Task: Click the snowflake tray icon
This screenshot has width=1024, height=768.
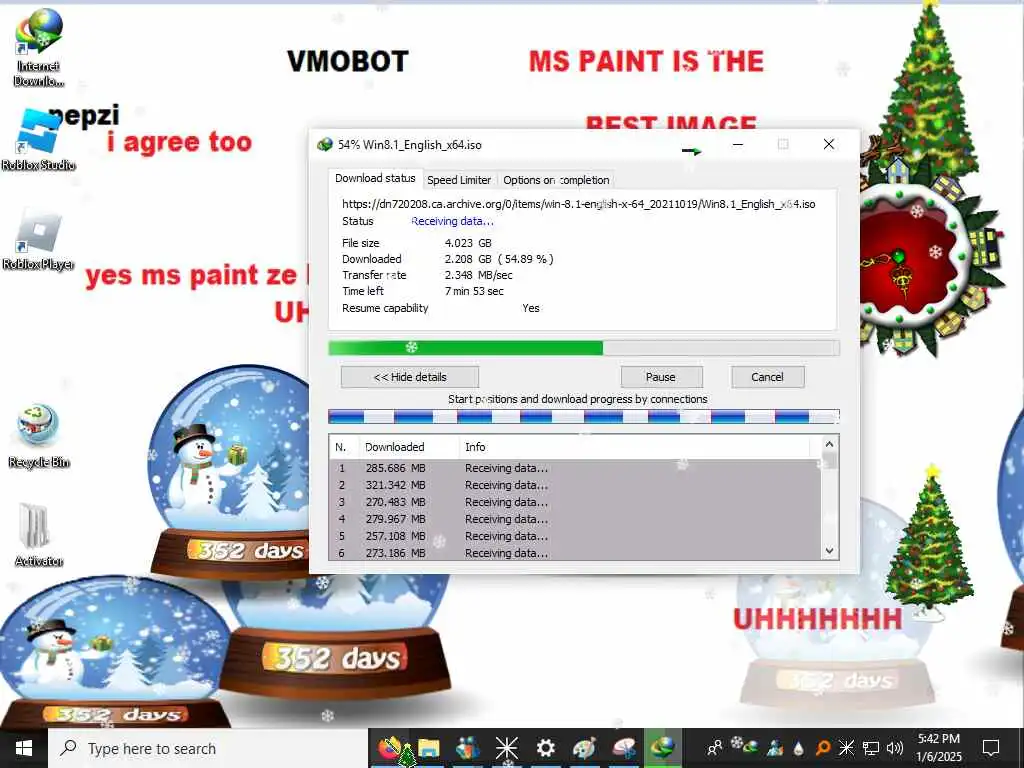Action: (846, 748)
